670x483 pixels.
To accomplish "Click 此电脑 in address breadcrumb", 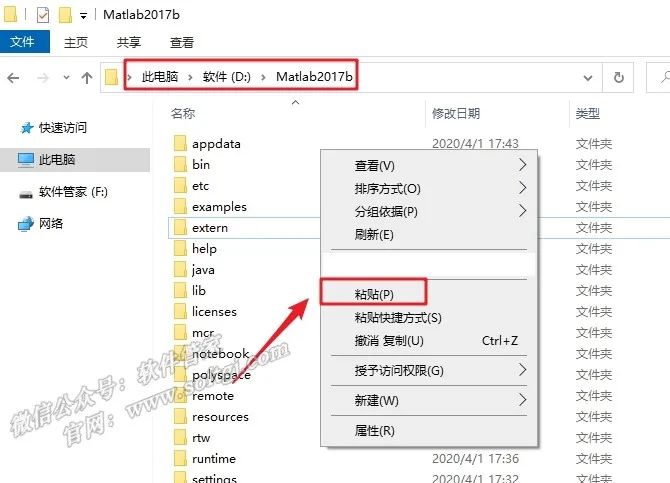I will [160, 77].
